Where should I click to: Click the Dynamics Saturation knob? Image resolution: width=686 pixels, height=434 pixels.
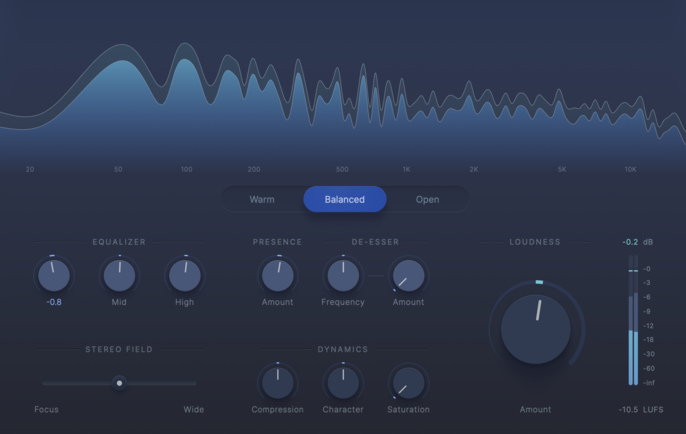point(408,383)
